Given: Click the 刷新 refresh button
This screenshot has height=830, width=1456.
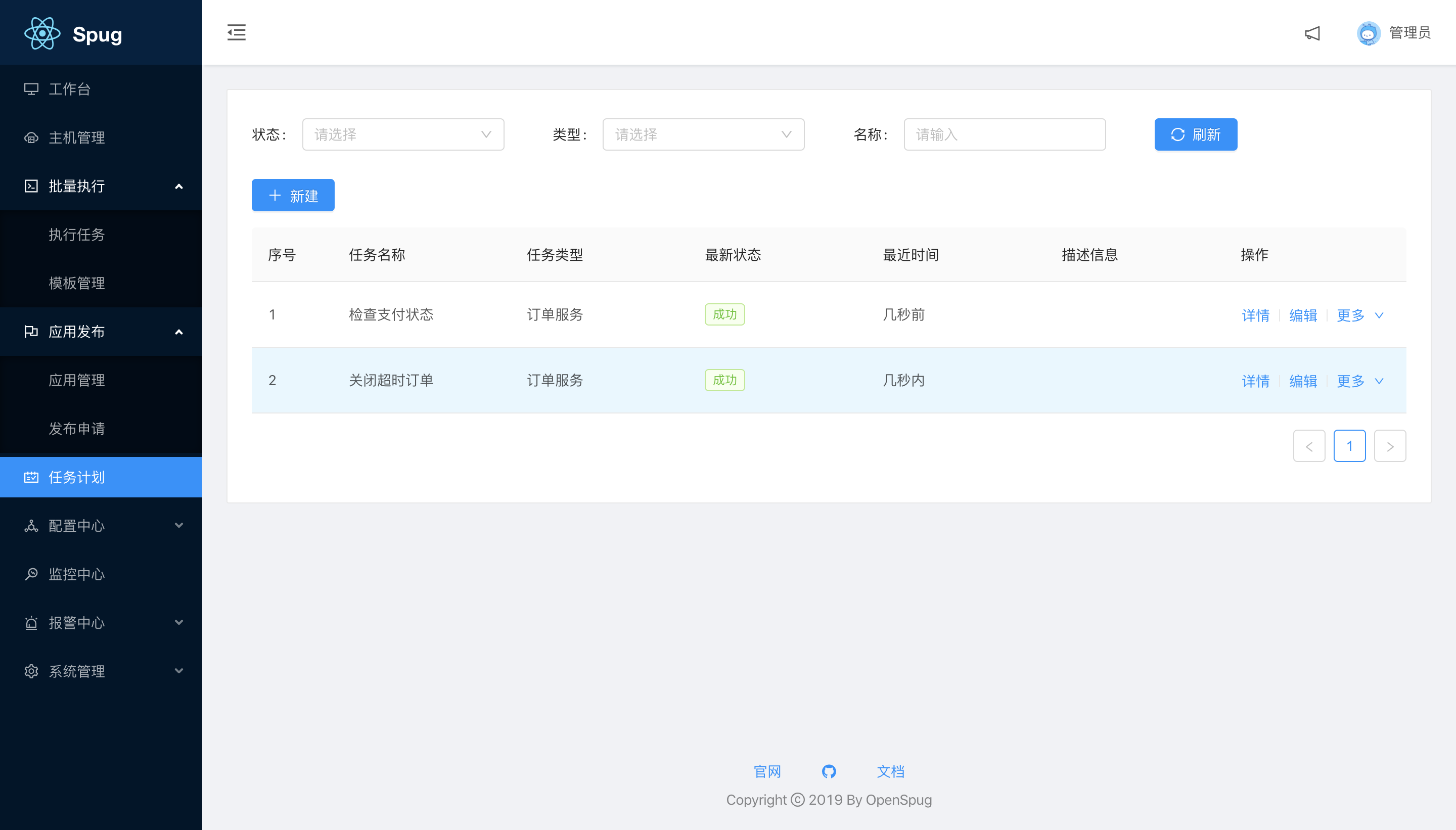Looking at the screenshot, I should [x=1196, y=134].
